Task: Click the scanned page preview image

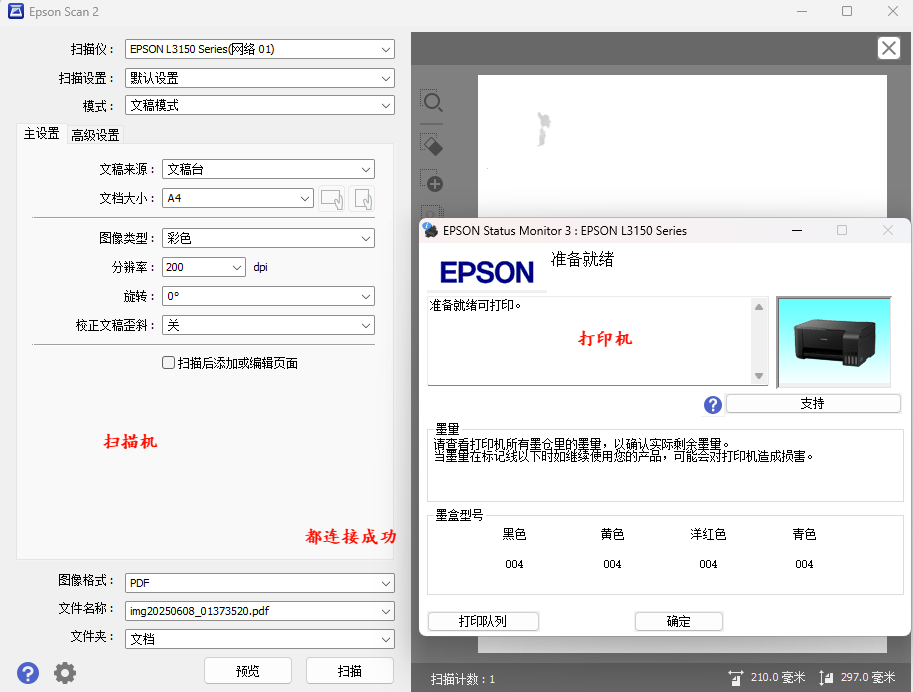Action: coord(682,146)
